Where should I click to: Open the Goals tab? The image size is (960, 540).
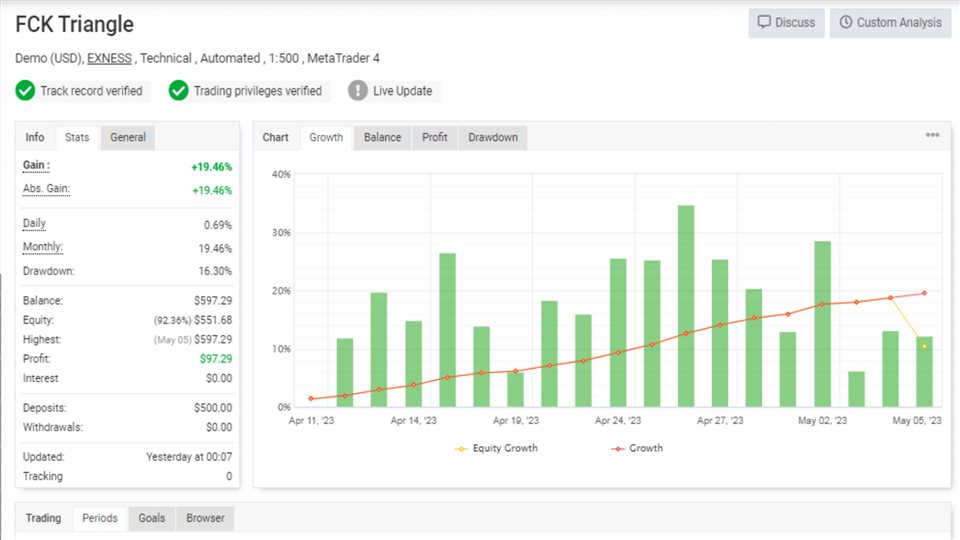pyautogui.click(x=151, y=518)
